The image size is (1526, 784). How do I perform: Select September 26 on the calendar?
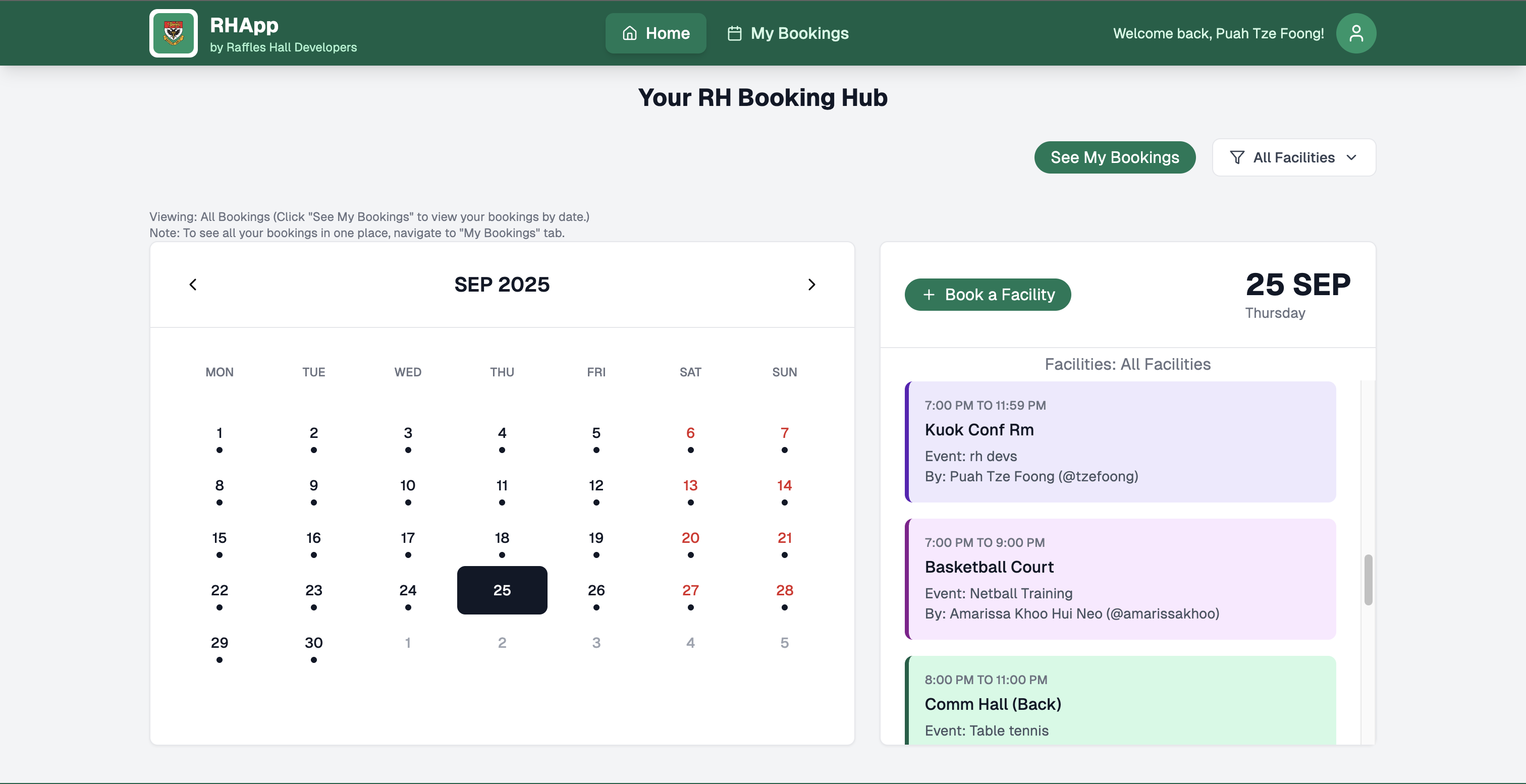(596, 590)
